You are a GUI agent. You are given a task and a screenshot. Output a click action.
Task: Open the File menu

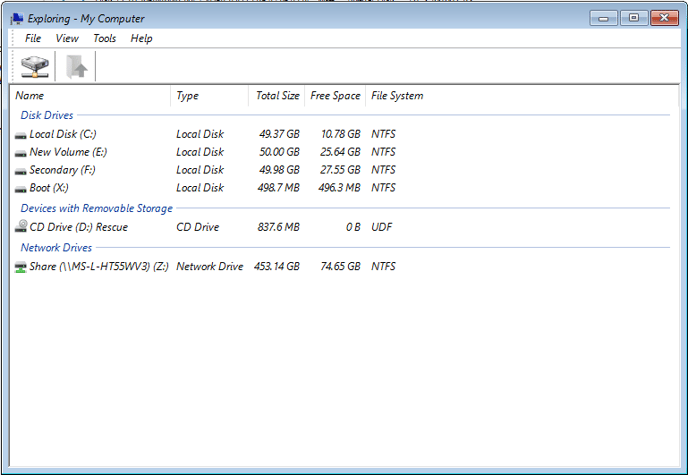33,39
